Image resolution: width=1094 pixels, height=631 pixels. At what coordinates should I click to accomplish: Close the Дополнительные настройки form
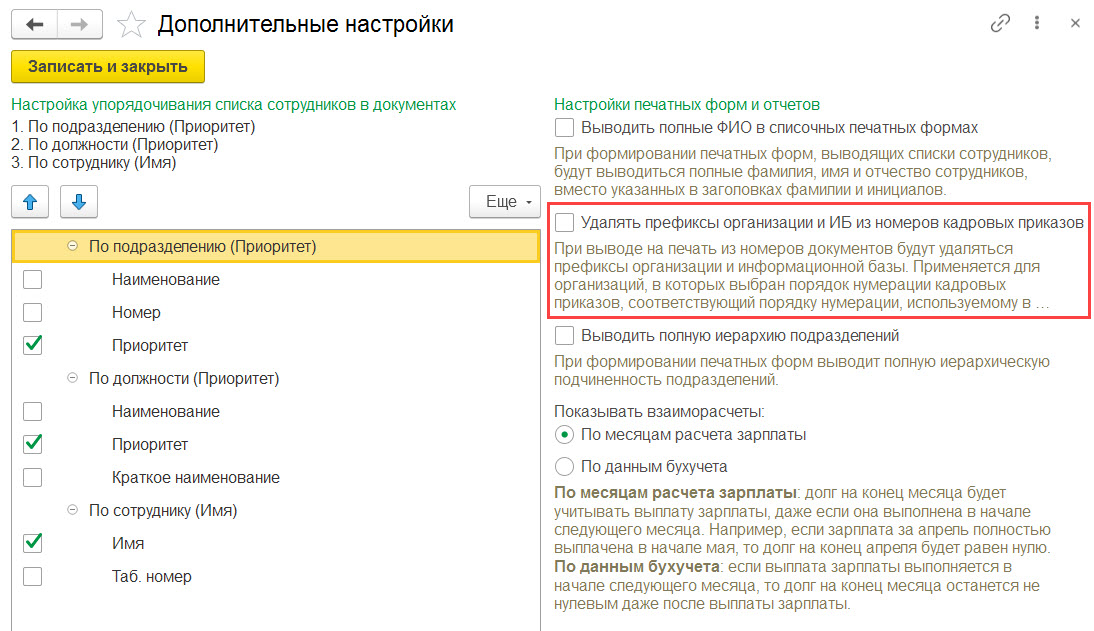coord(1075,23)
